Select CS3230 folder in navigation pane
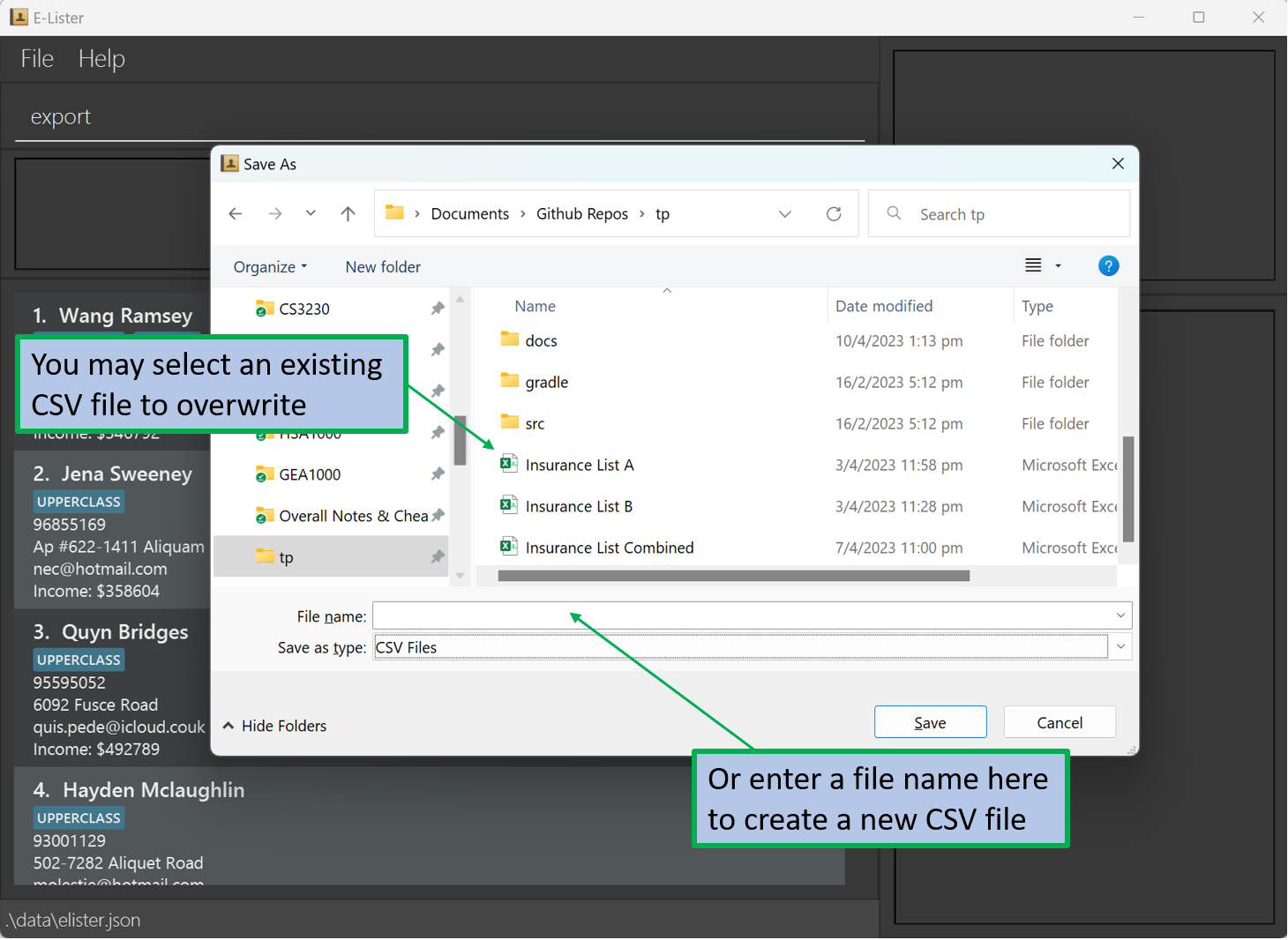1288x940 pixels. tap(303, 309)
